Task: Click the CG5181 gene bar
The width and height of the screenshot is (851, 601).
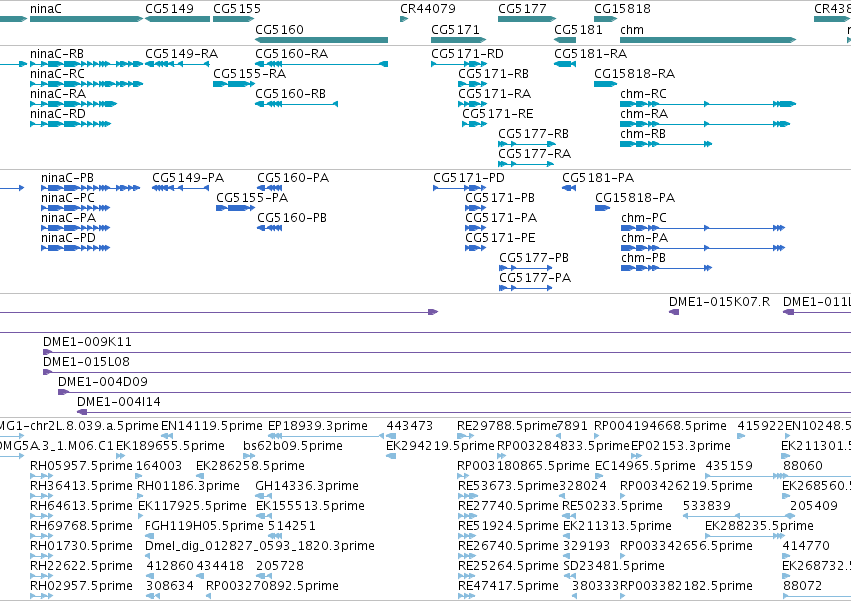Action: tap(565, 40)
